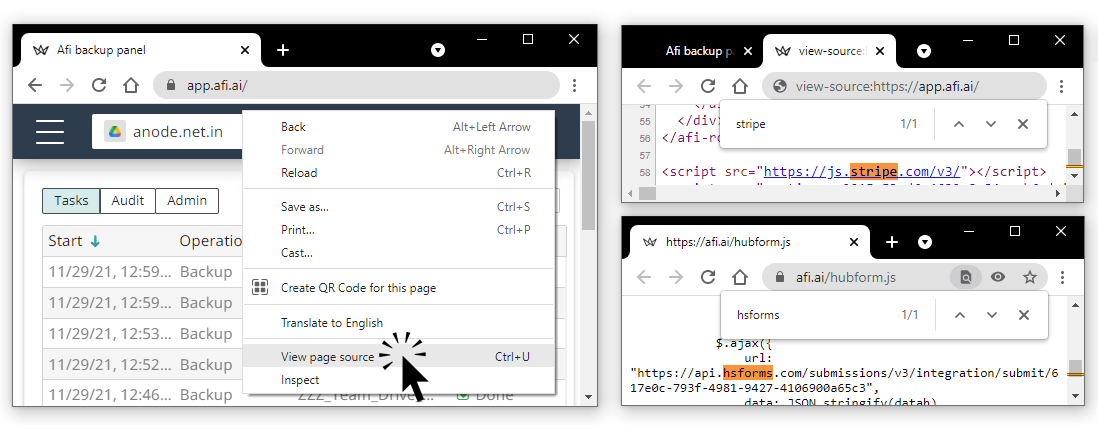
Task: Close Afi backup tab in view-source window
Action: pos(748,51)
